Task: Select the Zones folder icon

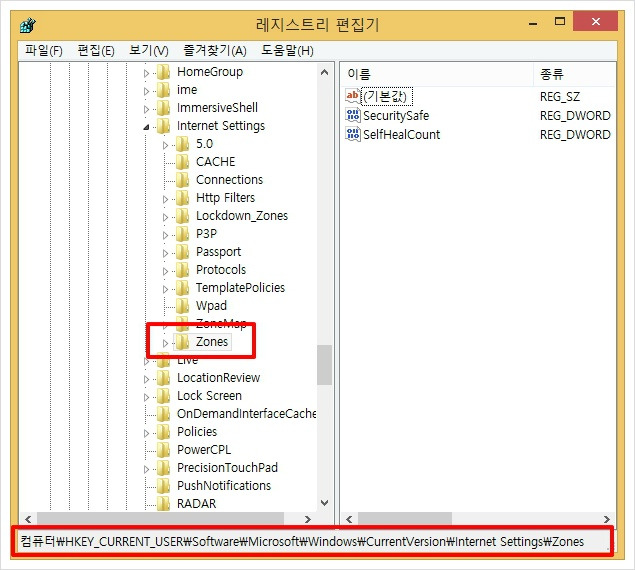Action: point(183,342)
